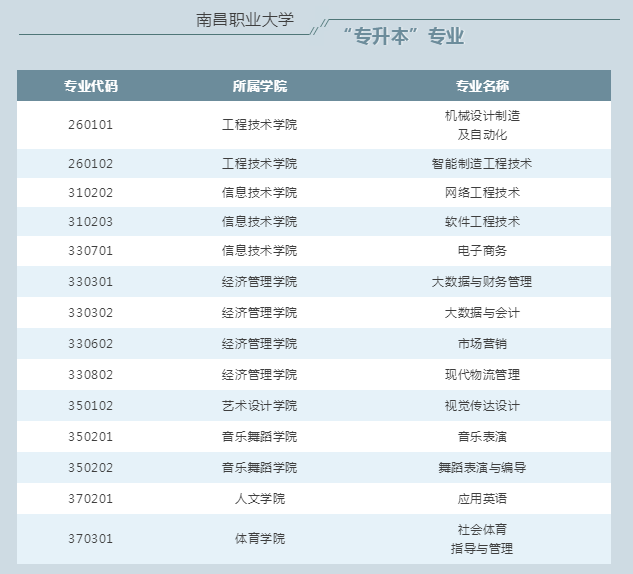The width and height of the screenshot is (633, 574).
Task: Select the 智能制造工程技术 cell
Action: pos(482,163)
